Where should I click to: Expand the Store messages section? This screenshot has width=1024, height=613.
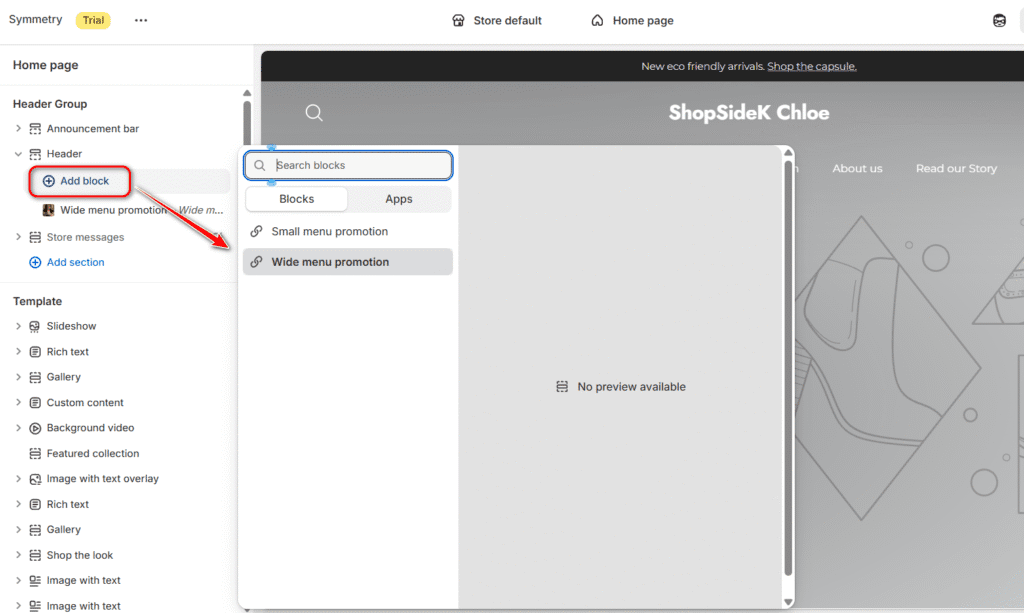pos(18,237)
